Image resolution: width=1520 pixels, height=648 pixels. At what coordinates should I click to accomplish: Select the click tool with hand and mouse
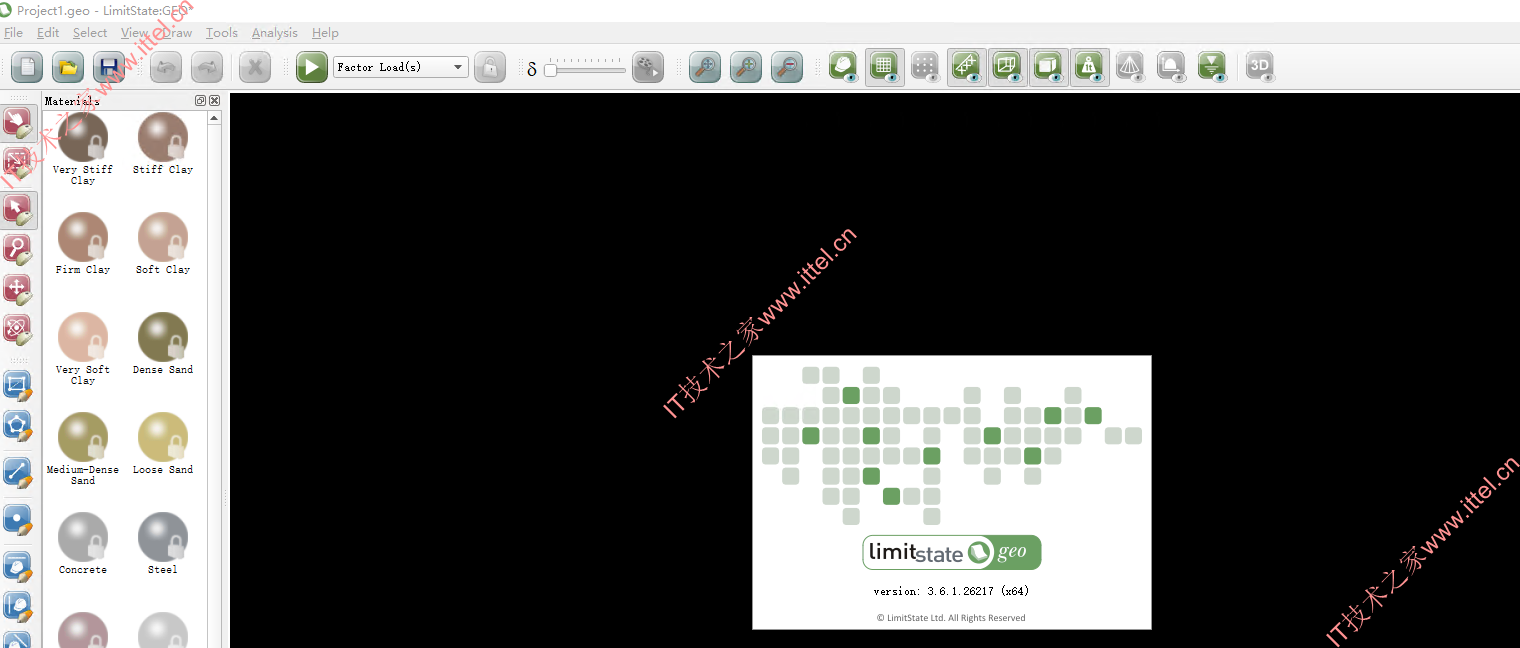(18, 124)
